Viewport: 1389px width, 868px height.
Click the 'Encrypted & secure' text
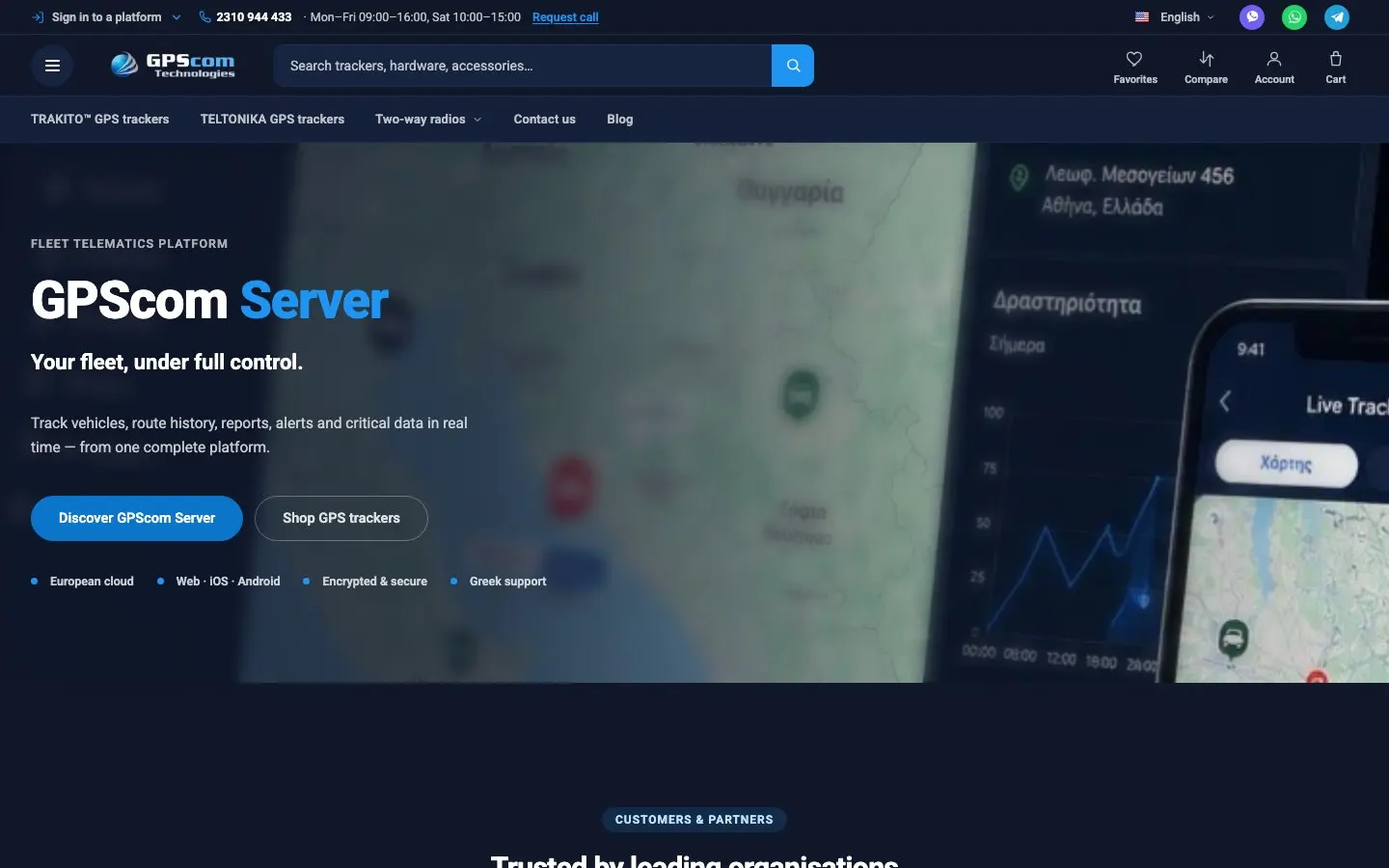click(x=374, y=582)
